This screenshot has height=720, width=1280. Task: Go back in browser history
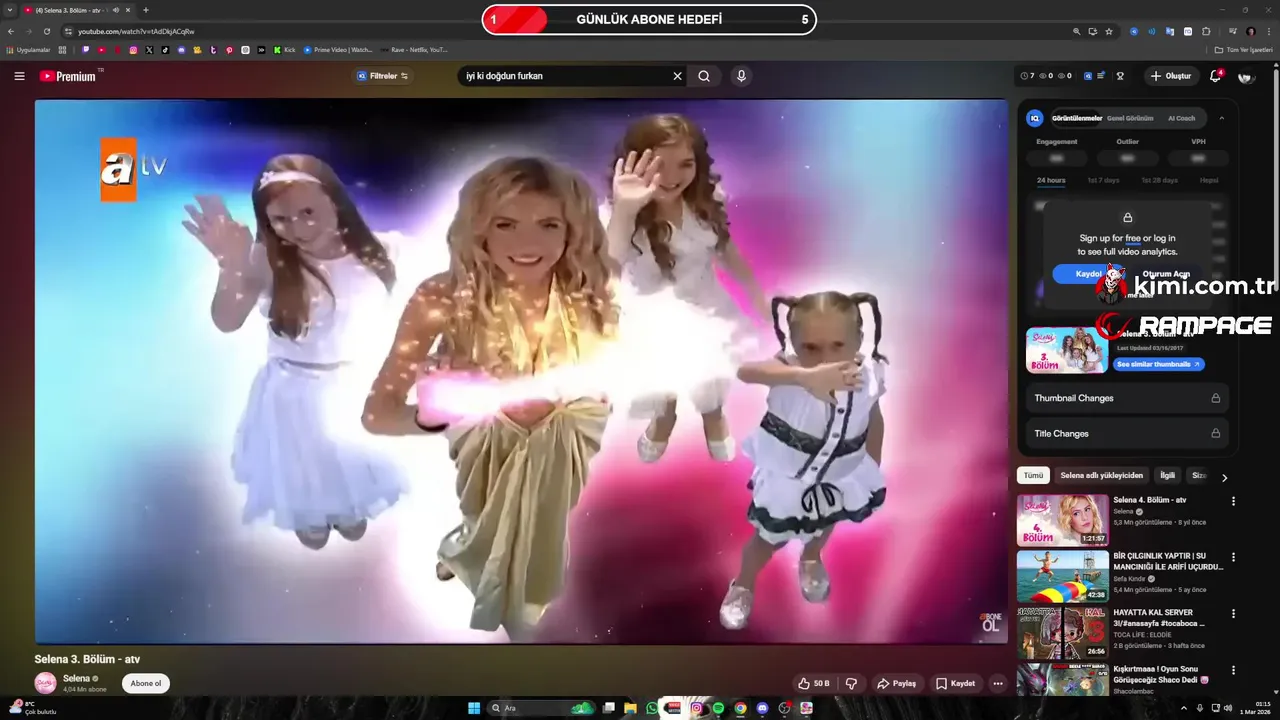[x=11, y=31]
